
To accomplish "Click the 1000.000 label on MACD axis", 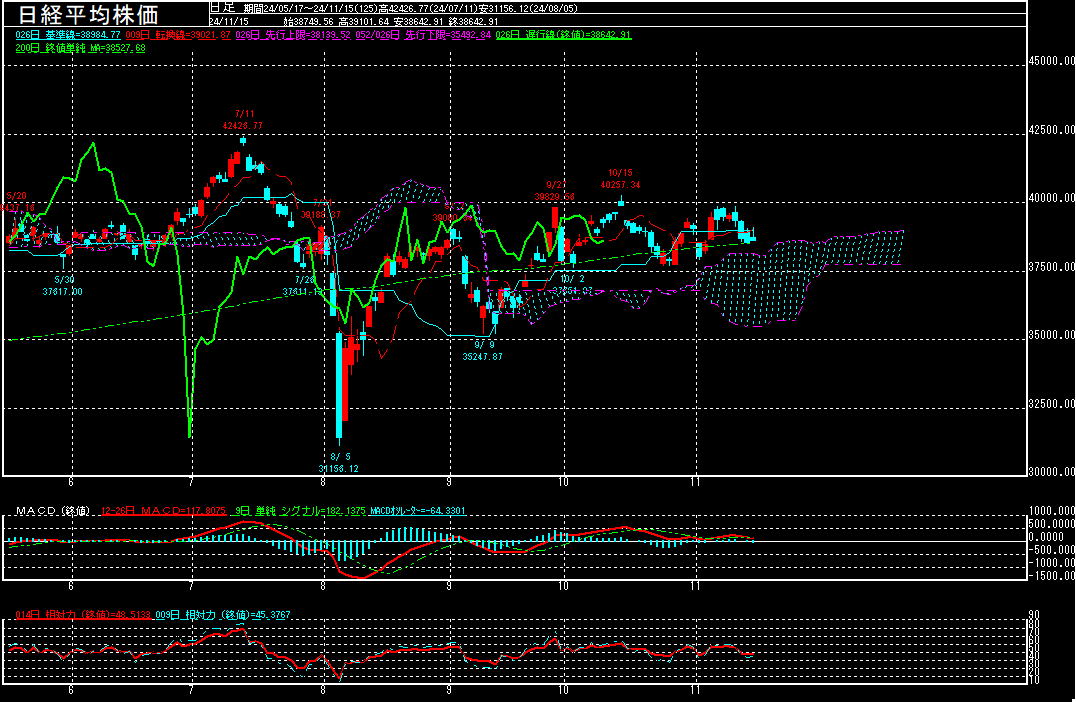I will pyautogui.click(x=1052, y=511).
